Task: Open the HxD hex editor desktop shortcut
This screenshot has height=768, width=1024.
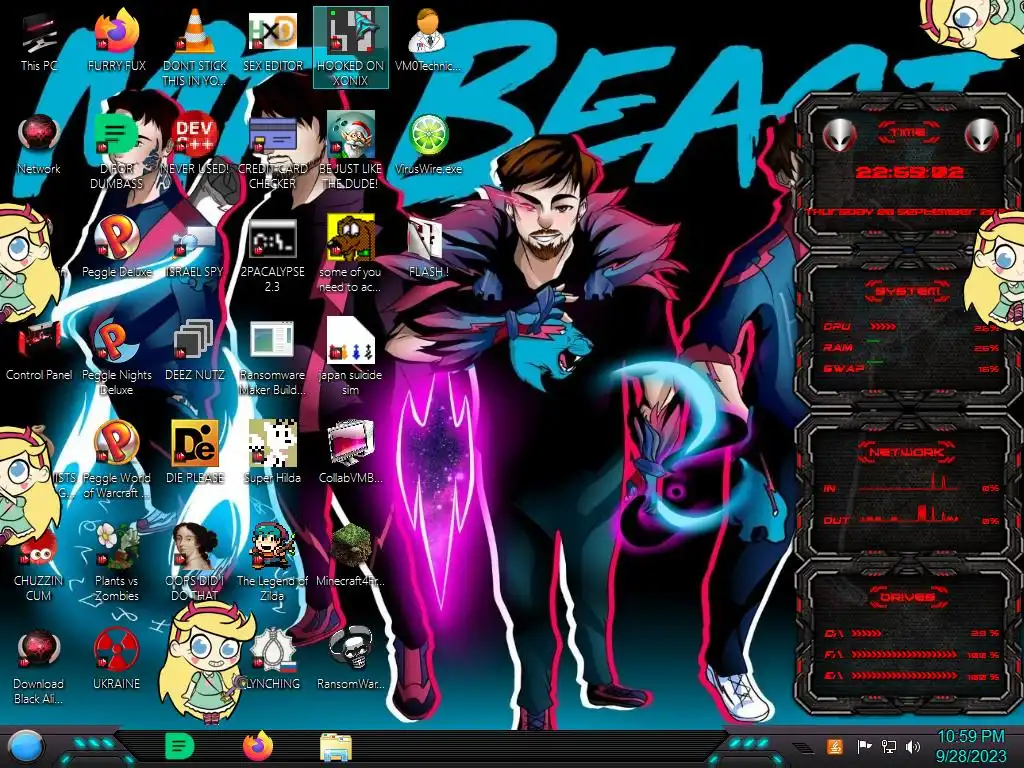Action: pyautogui.click(x=272, y=40)
